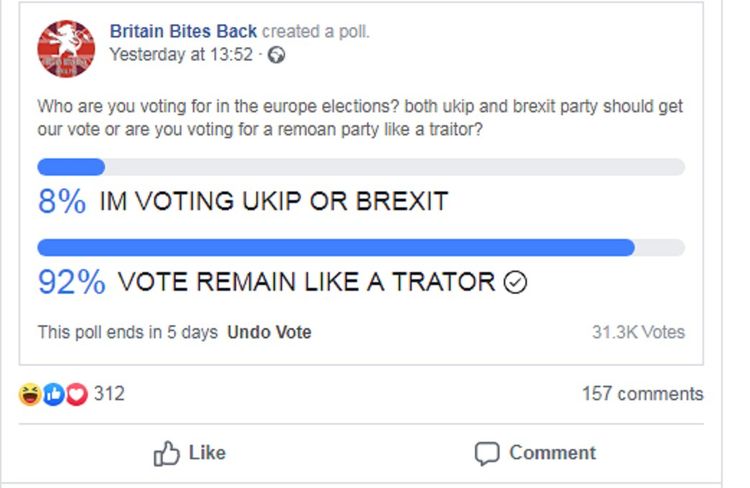Image resolution: width=750 pixels, height=488 pixels.
Task: Click the Like thumbs-up outline icon
Action: click(166, 453)
